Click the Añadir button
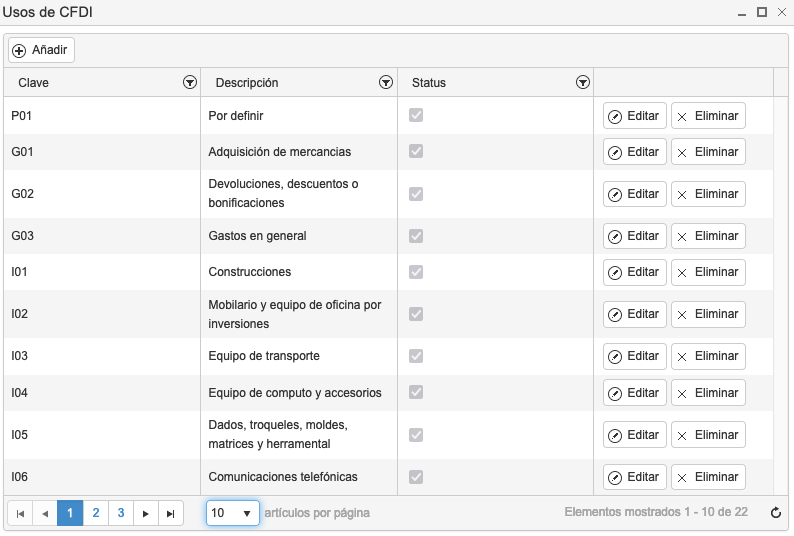Screen dimensions: 794x536 (42, 50)
